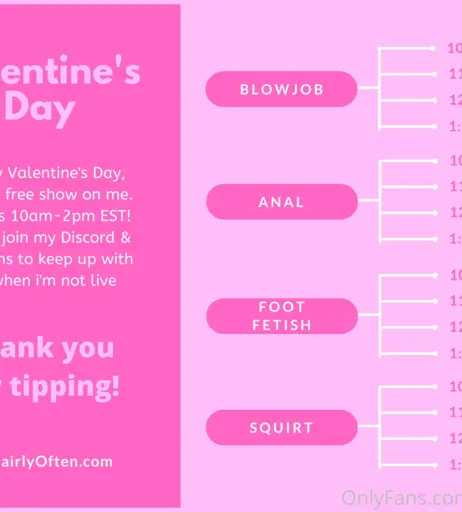Click the bottom bracket endpoint dot beside ANAL

click(435, 239)
